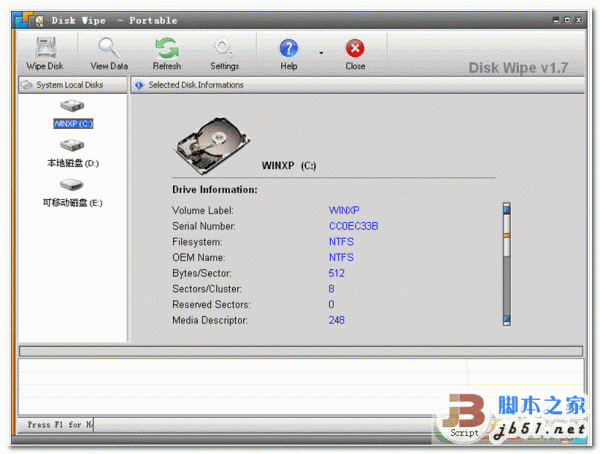The image size is (600, 454).
Task: Click the Media Descriptor value 248
Action: pos(336,320)
